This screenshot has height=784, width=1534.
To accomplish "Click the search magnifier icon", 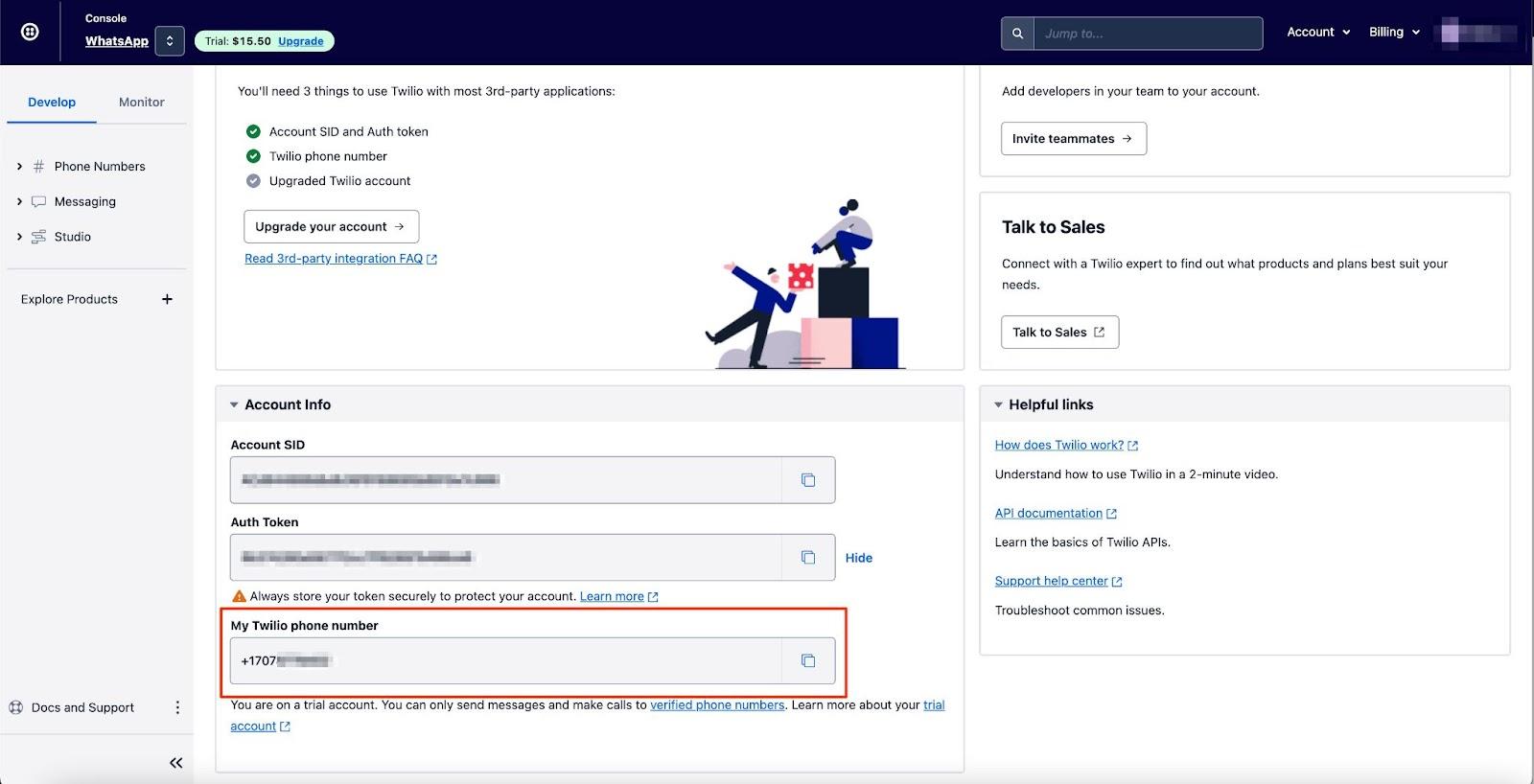I will coord(1017,34).
